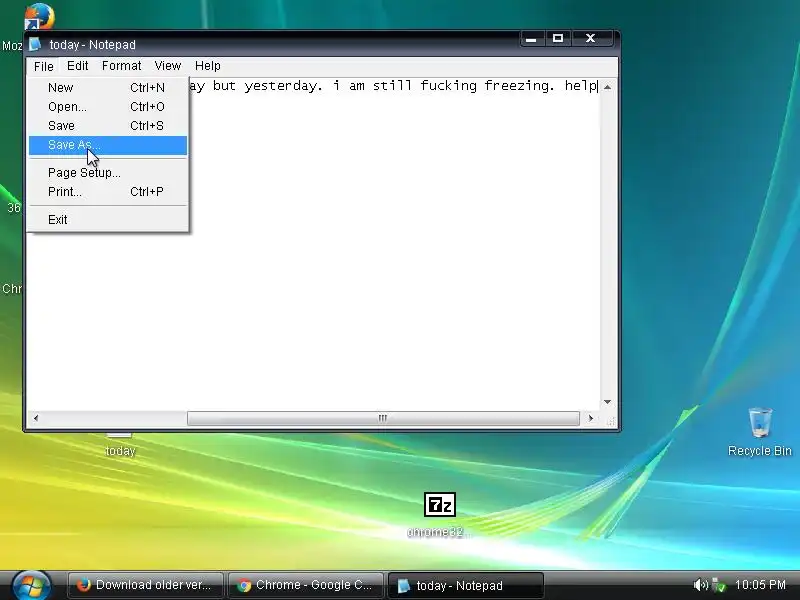Open the Edit menu
Viewport: 800px width, 600px height.
[x=78, y=66]
